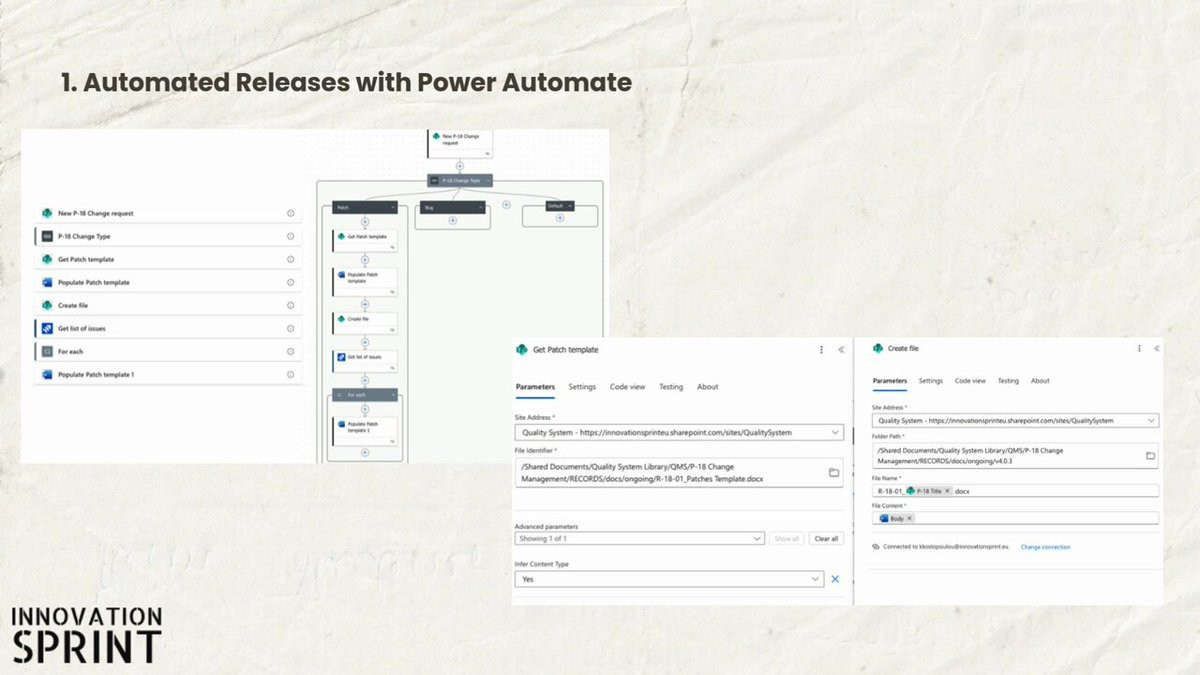Image resolution: width=1200 pixels, height=675 pixels.
Task: Open folder picker icon in Folder Path field
Action: [x=1150, y=455]
